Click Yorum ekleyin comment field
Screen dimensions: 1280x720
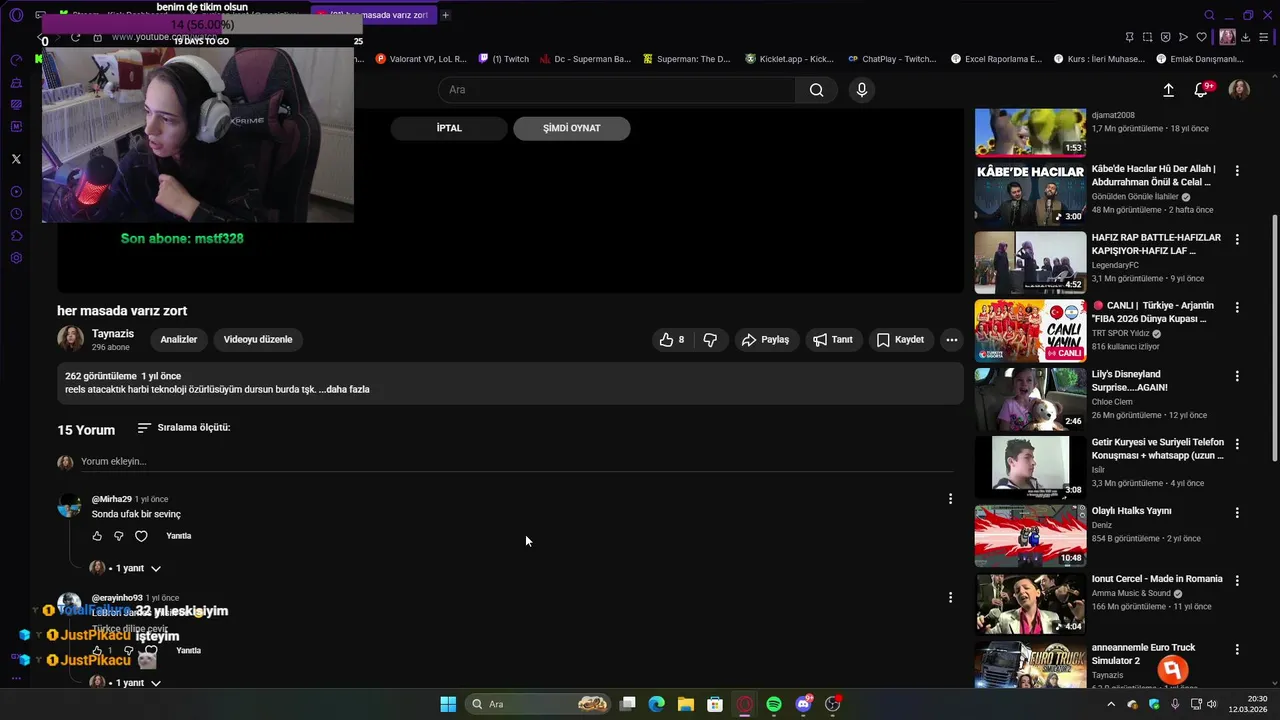[x=517, y=461]
